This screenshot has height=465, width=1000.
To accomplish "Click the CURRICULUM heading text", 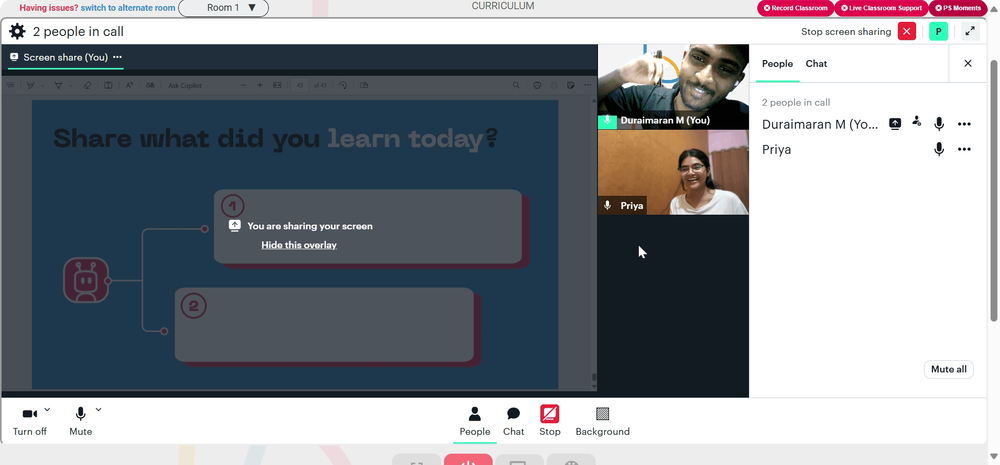I will (x=503, y=6).
